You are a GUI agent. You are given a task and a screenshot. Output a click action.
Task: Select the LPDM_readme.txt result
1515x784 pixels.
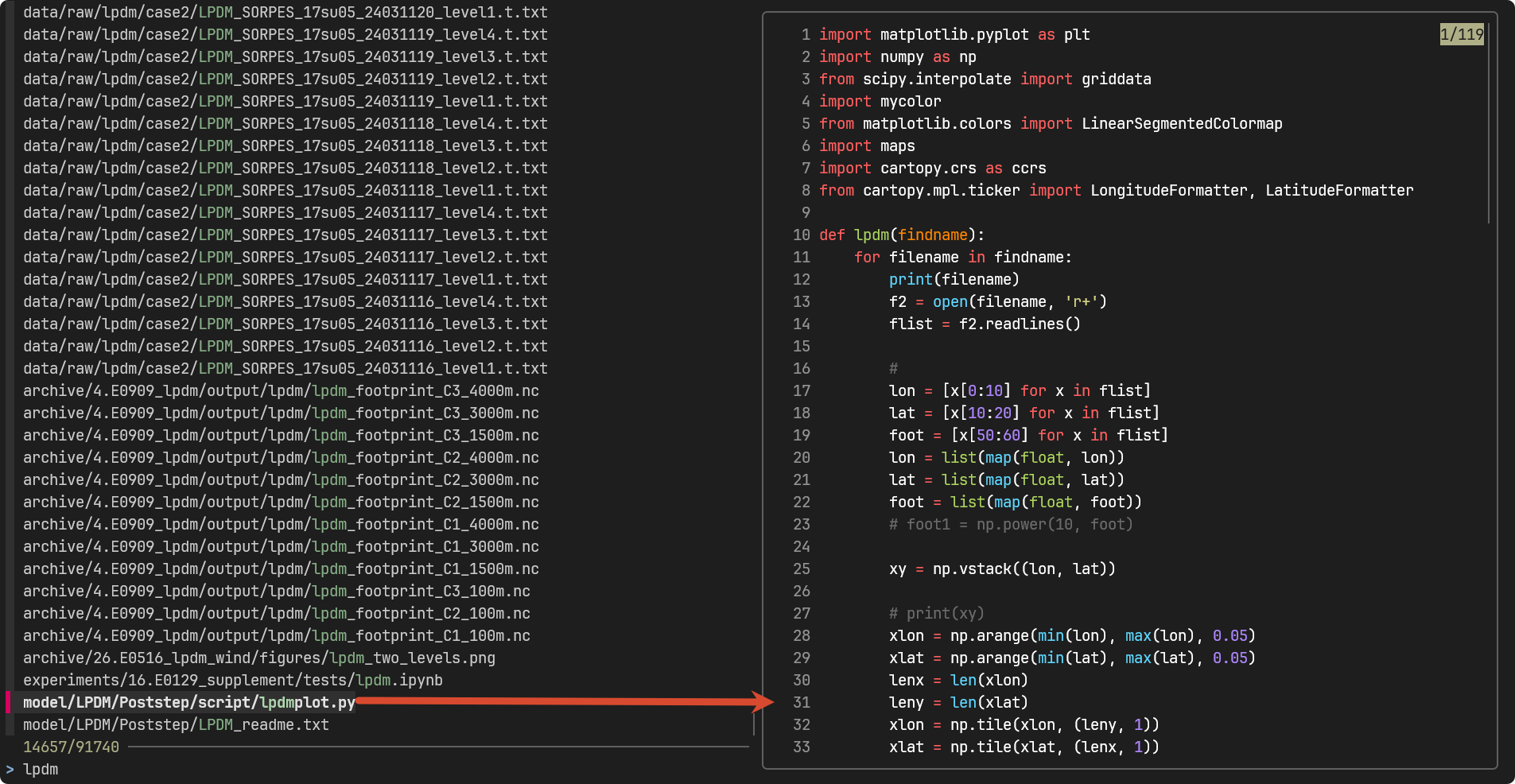point(176,724)
